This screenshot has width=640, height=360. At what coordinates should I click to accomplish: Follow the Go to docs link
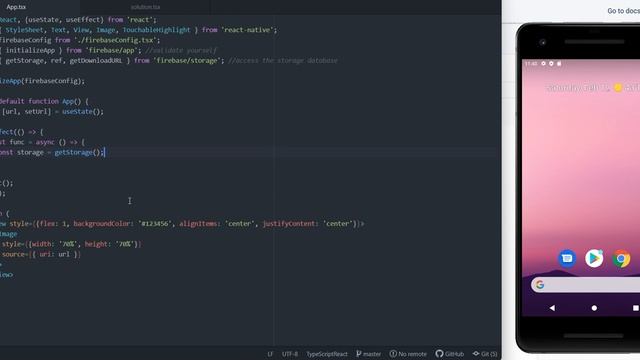[623, 11]
